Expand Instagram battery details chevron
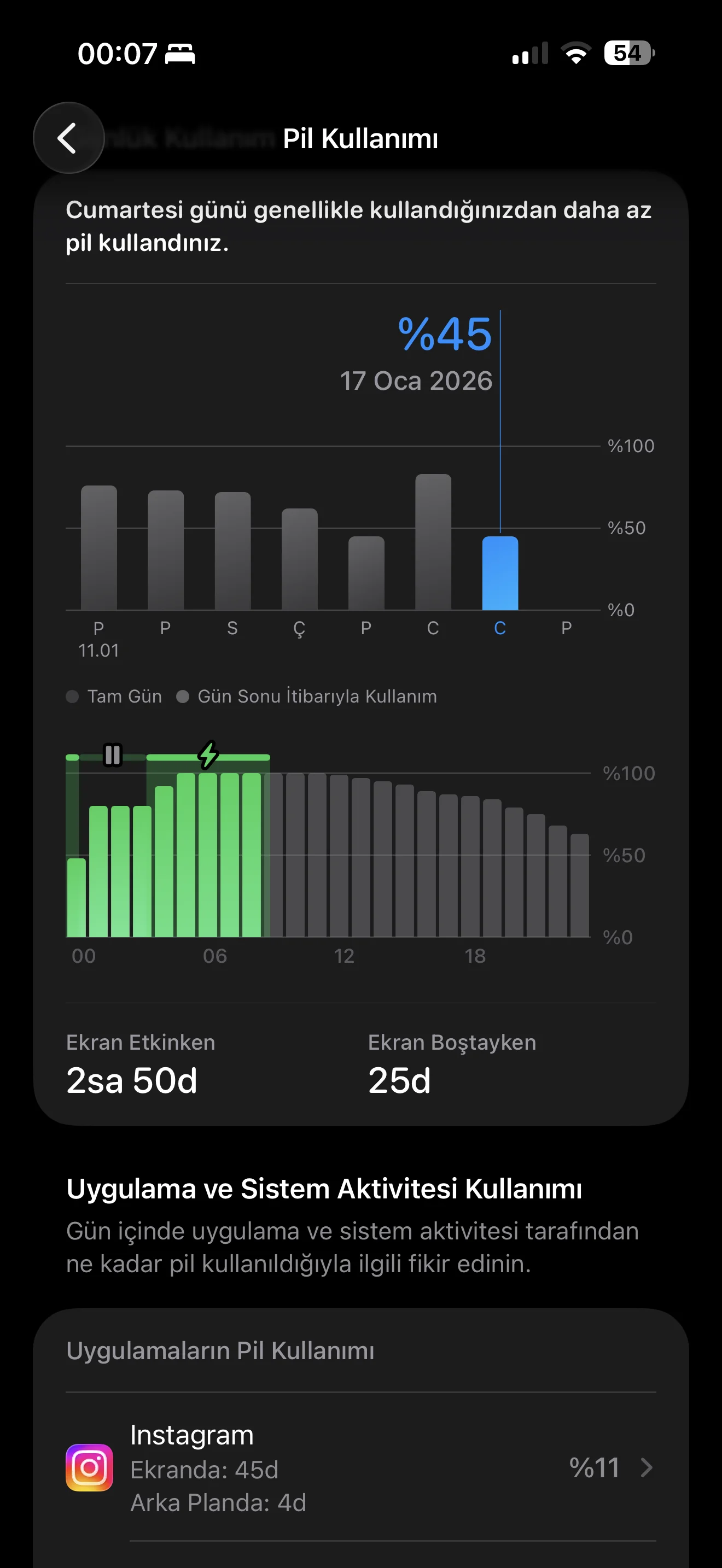Screen dimensions: 722x1568 [x=647, y=1467]
